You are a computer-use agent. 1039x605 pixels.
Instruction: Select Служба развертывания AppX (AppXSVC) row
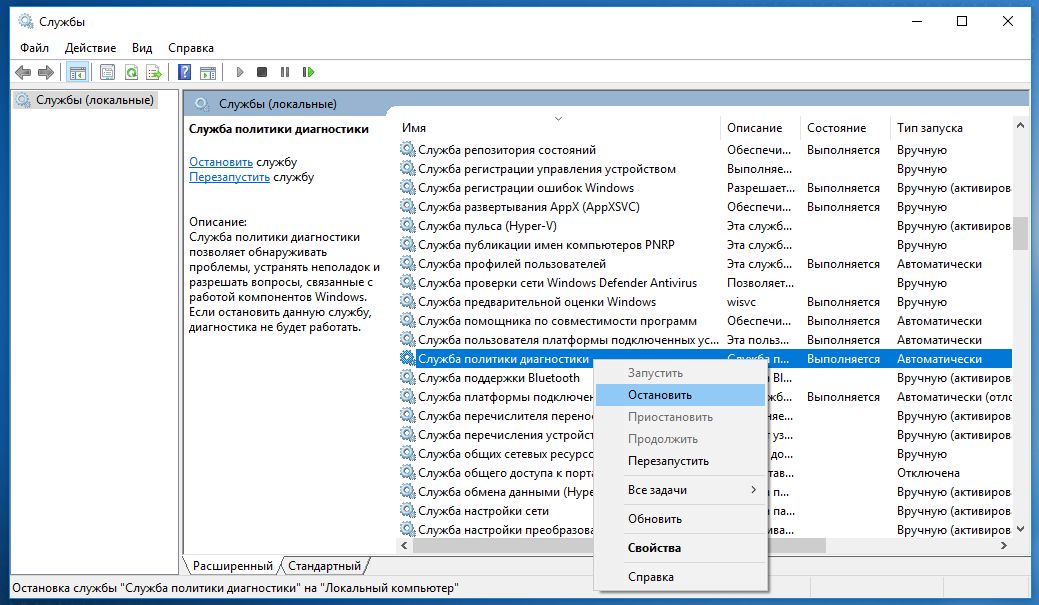tap(705, 207)
